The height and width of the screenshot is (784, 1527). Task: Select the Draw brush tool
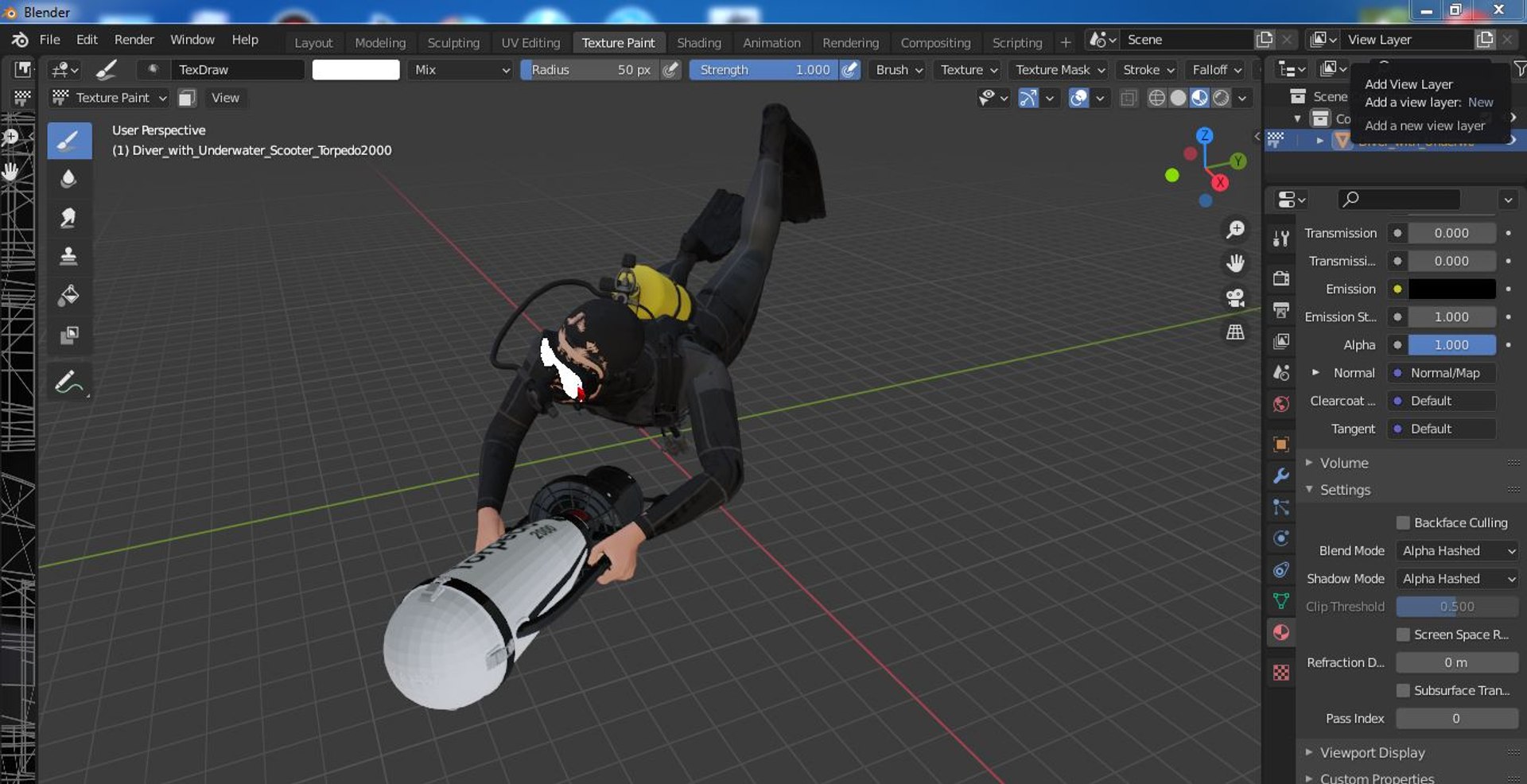click(x=69, y=141)
